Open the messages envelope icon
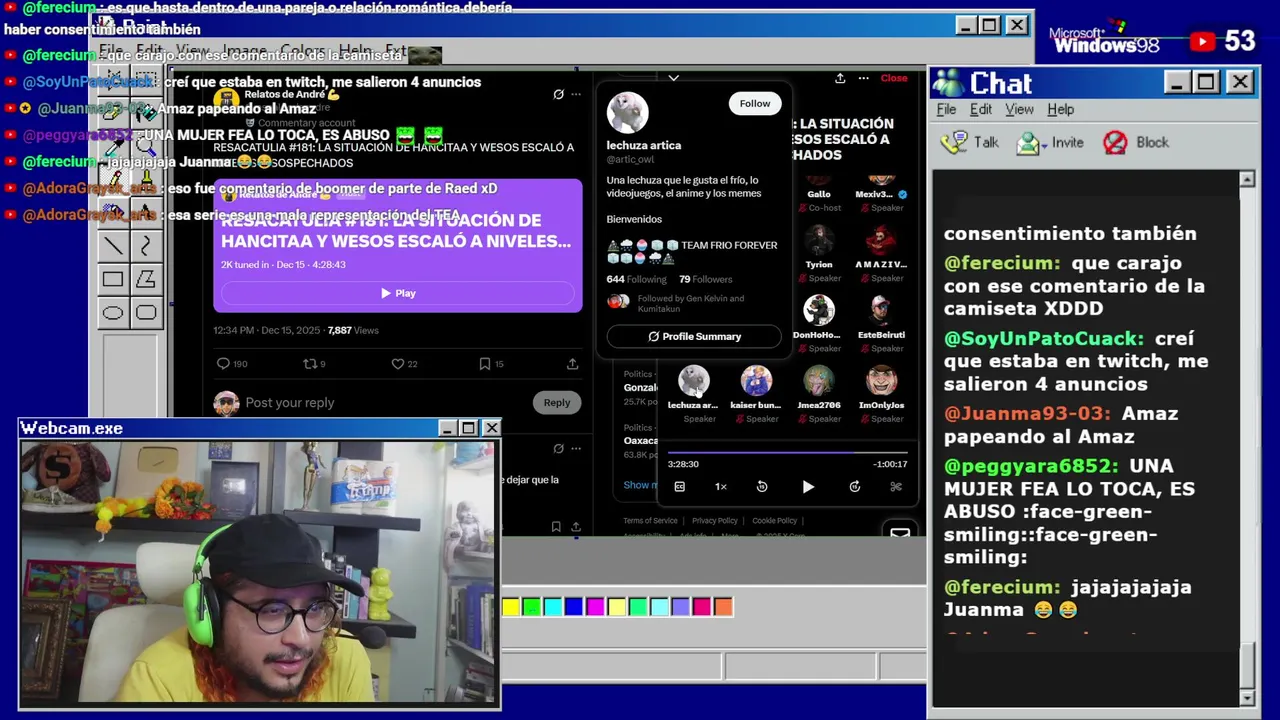Viewport: 1280px width, 720px height. click(900, 533)
